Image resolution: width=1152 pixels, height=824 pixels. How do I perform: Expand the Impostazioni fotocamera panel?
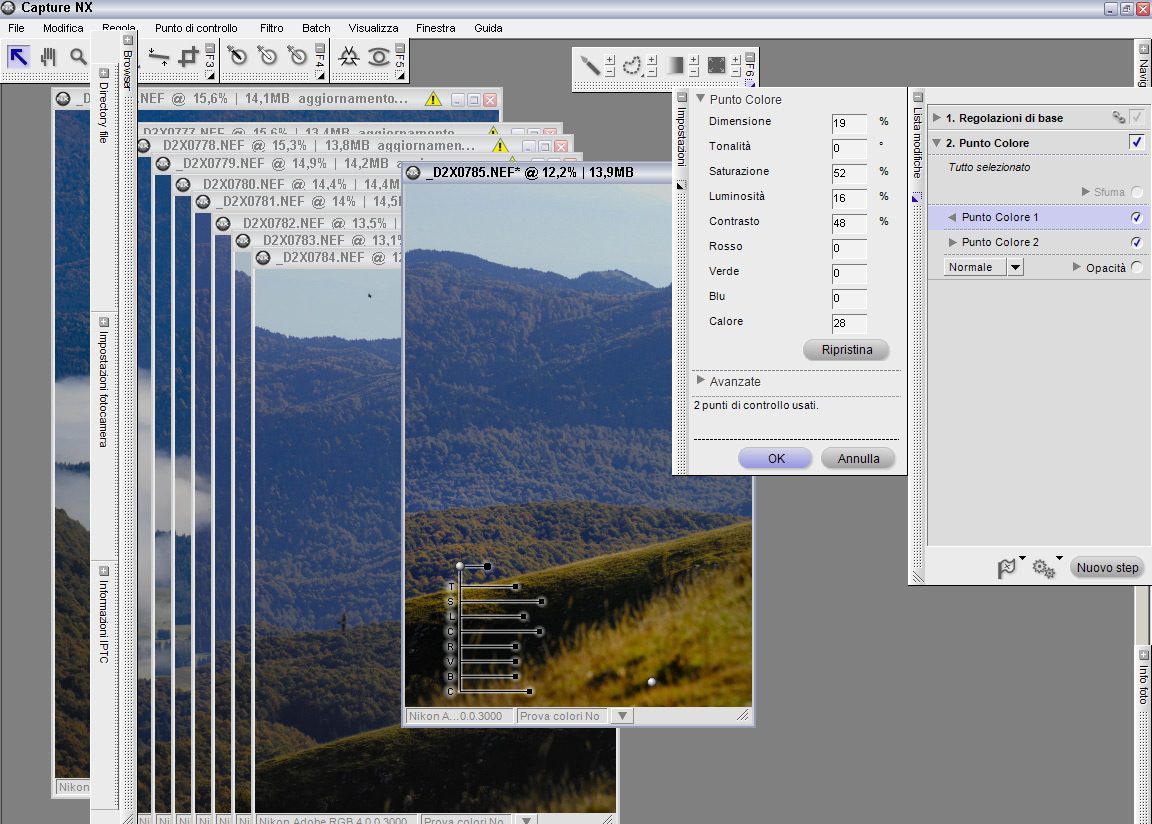pos(104,322)
